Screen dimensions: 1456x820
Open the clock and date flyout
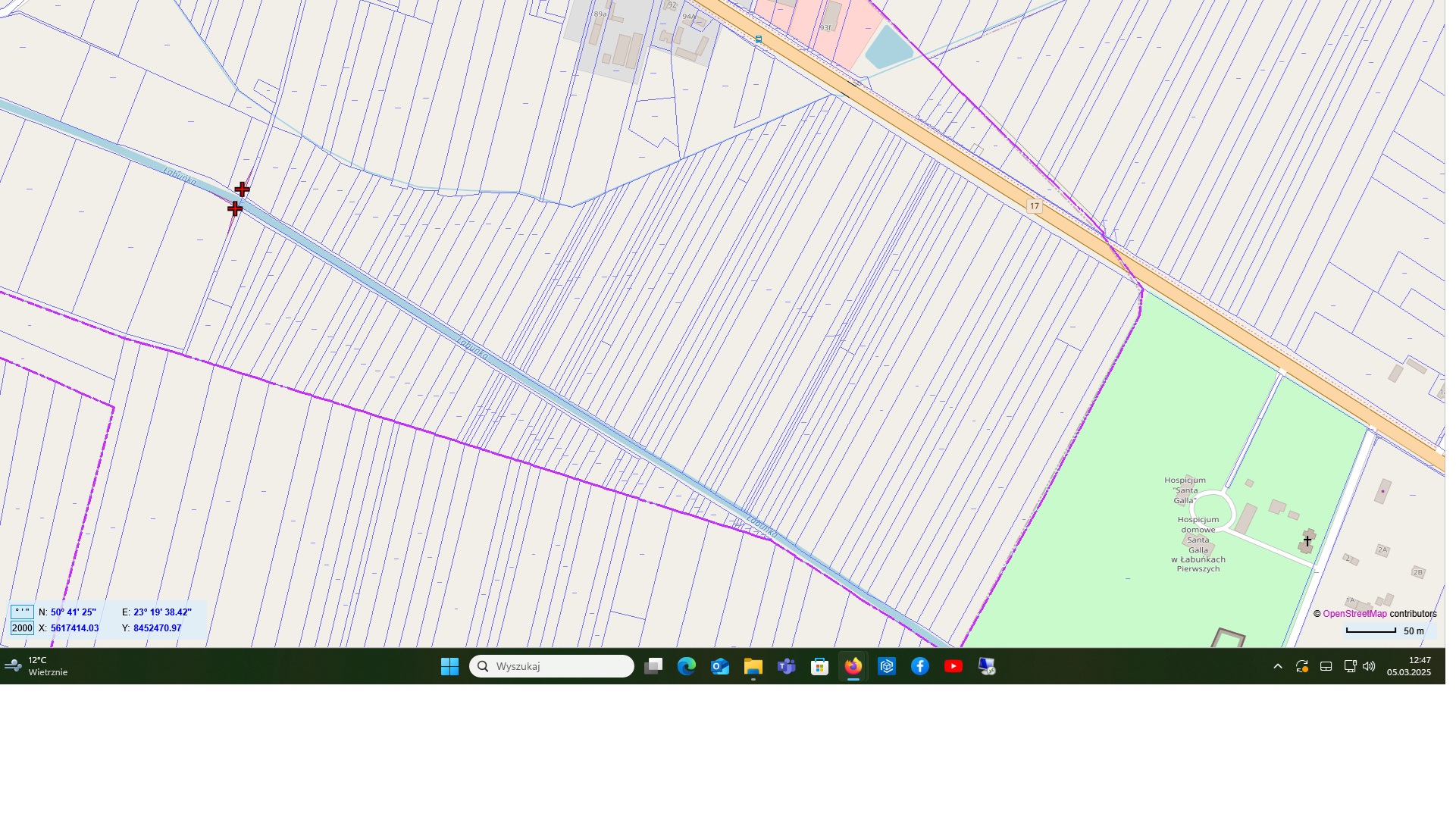[1409, 666]
